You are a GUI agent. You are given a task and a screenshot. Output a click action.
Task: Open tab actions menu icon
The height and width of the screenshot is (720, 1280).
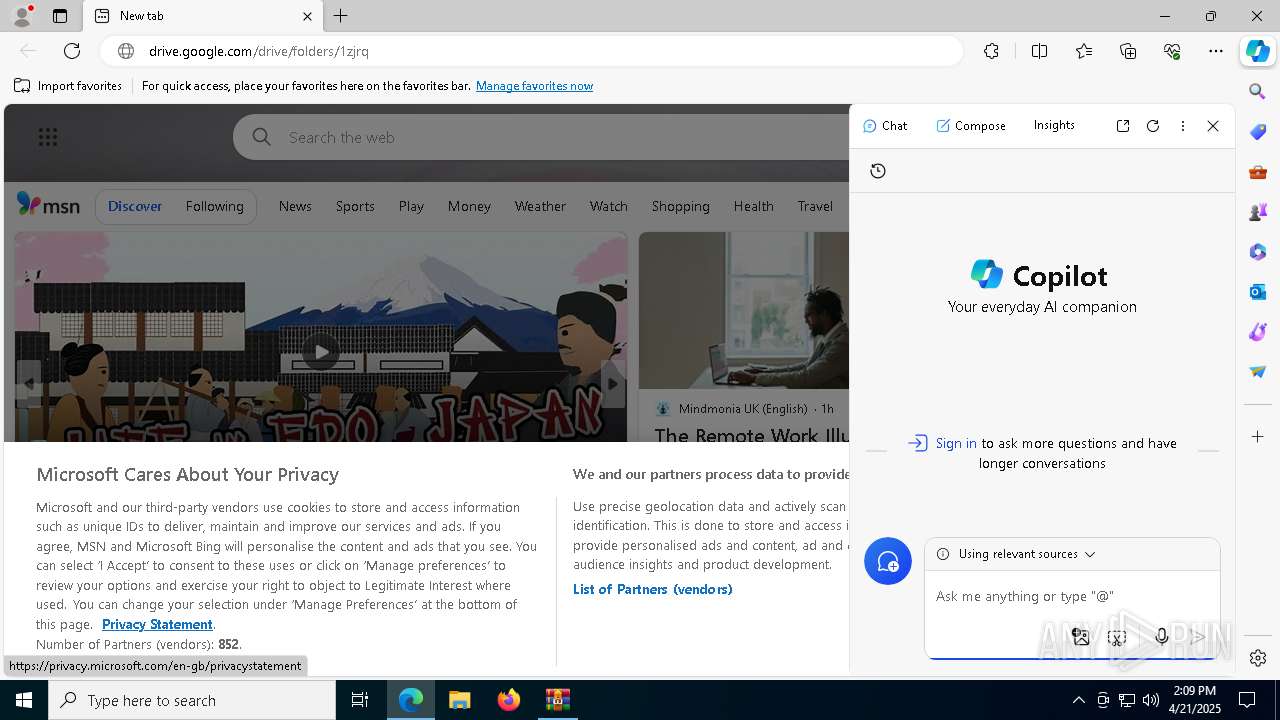(60, 16)
